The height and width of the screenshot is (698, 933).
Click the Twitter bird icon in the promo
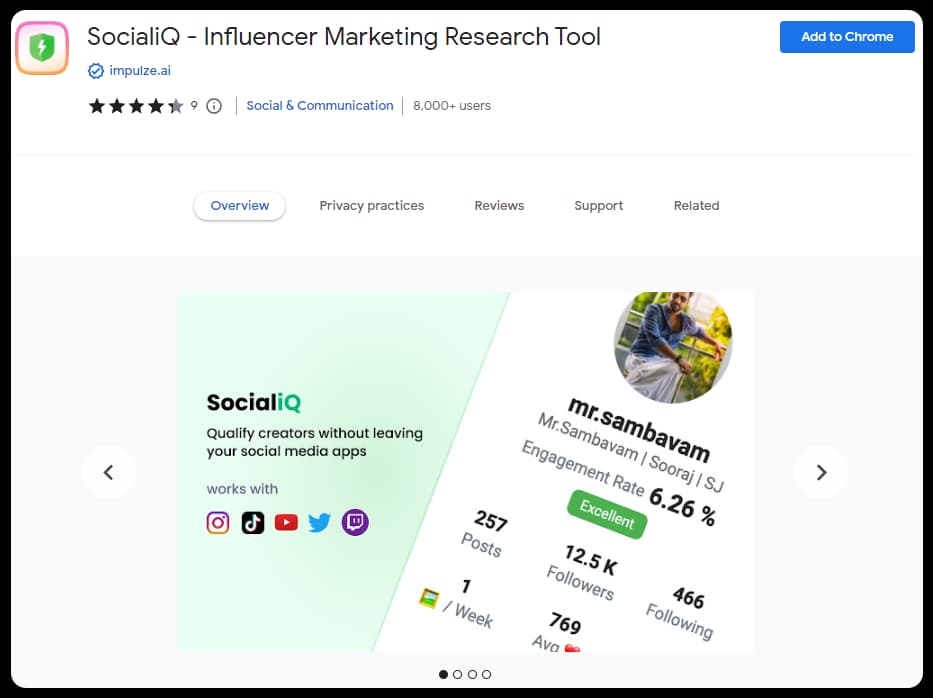tap(320, 522)
